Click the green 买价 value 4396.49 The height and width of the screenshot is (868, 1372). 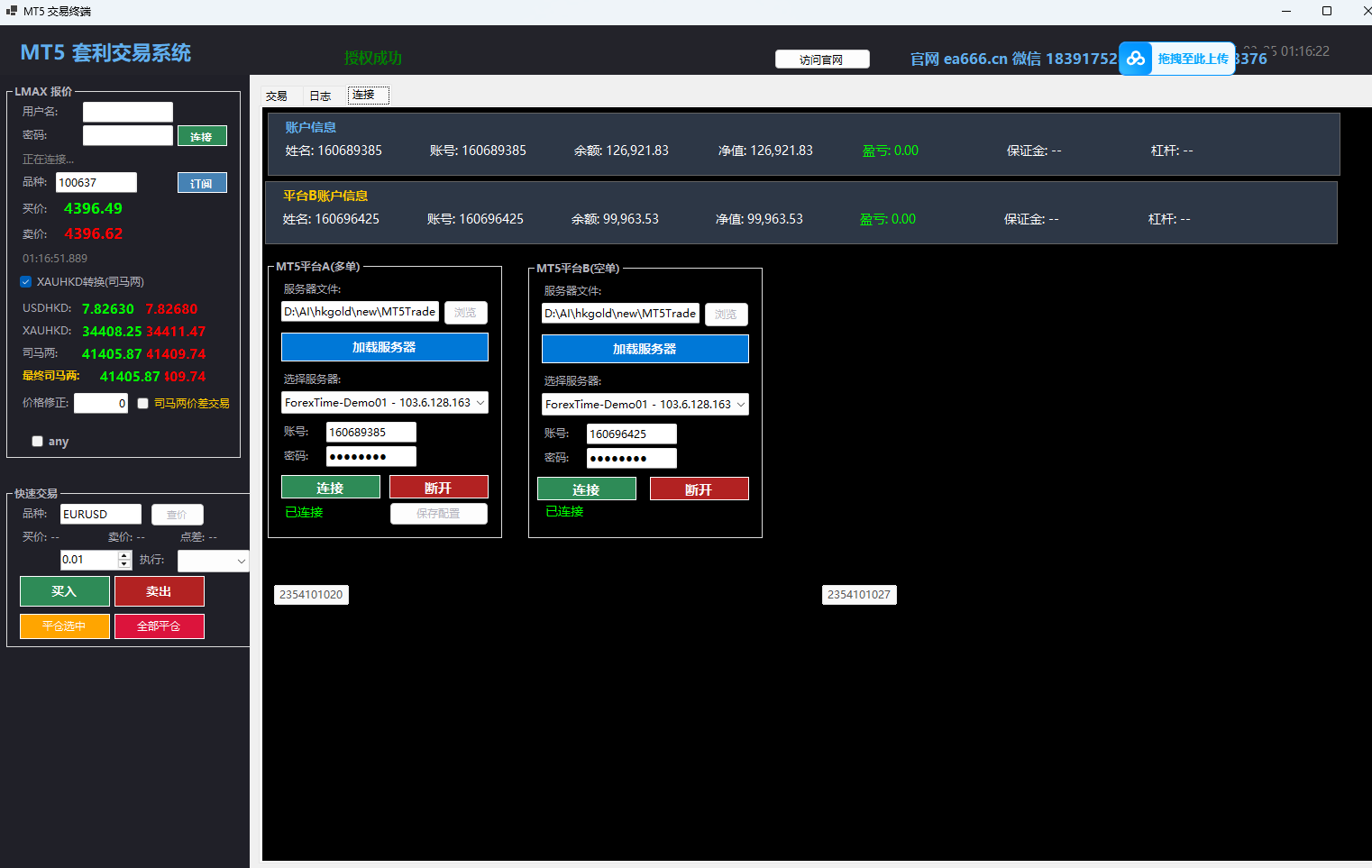point(93,209)
